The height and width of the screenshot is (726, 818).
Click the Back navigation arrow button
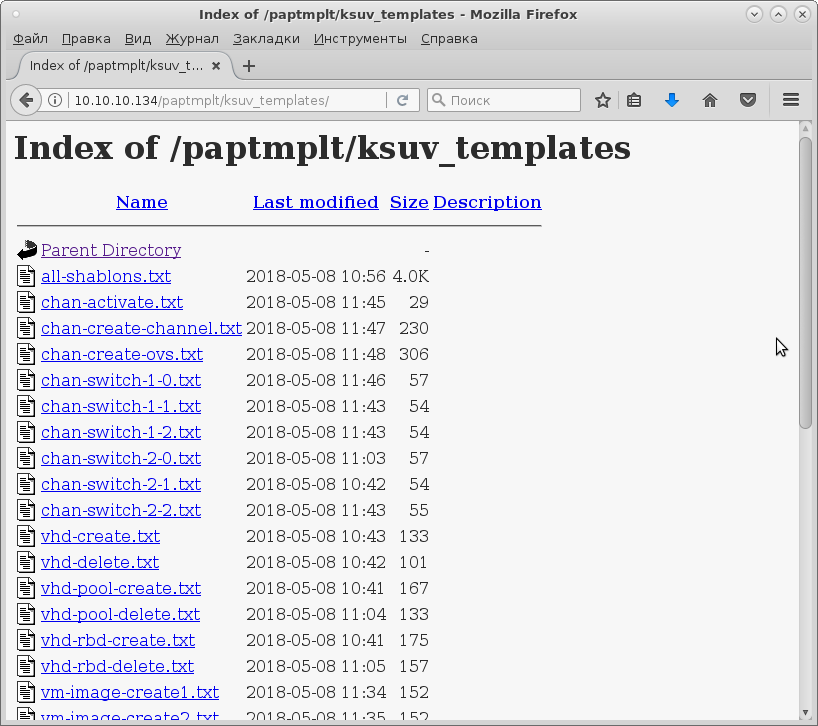pyautogui.click(x=26, y=100)
